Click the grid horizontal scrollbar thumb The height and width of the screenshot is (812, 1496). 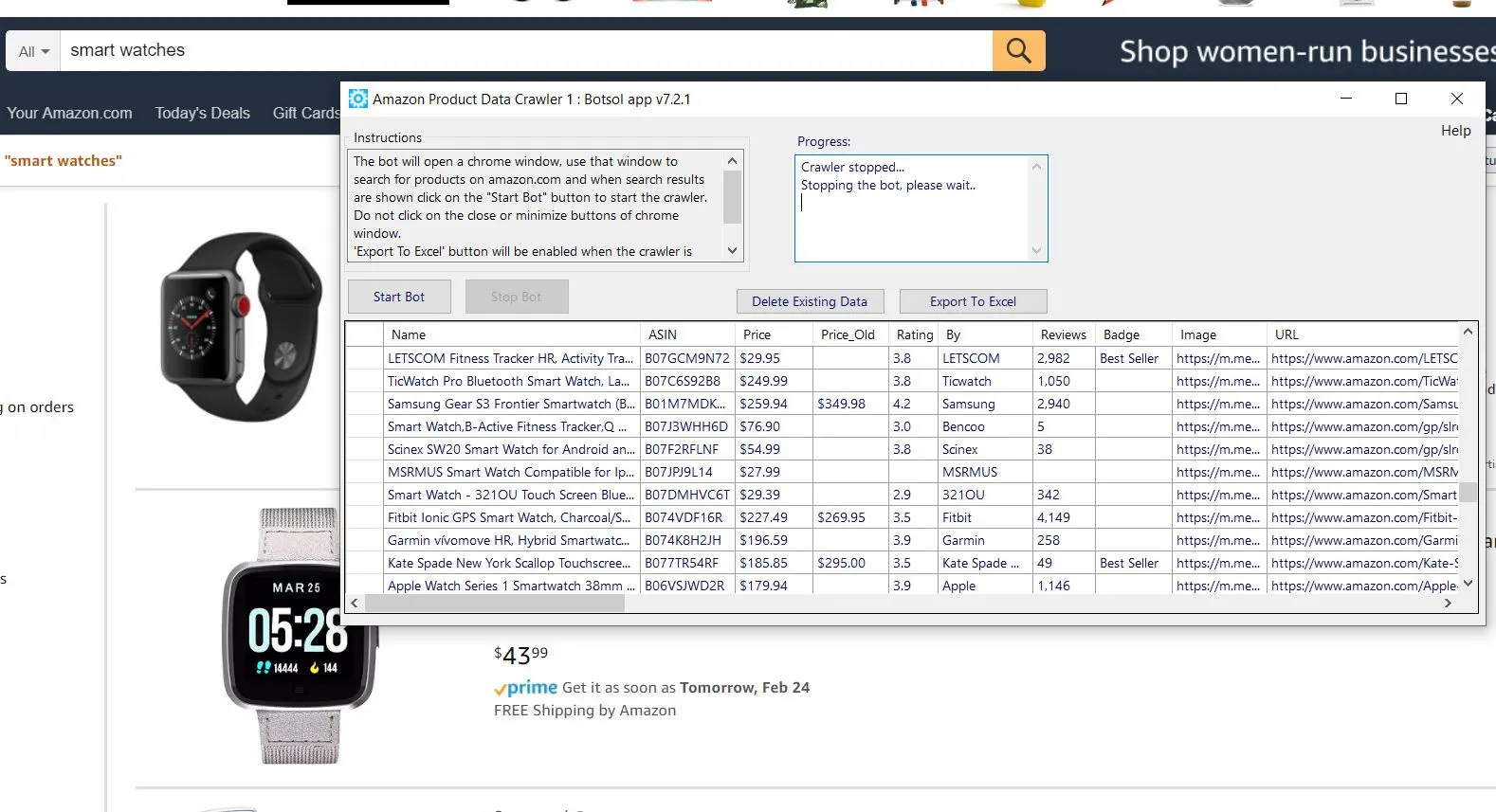point(495,603)
